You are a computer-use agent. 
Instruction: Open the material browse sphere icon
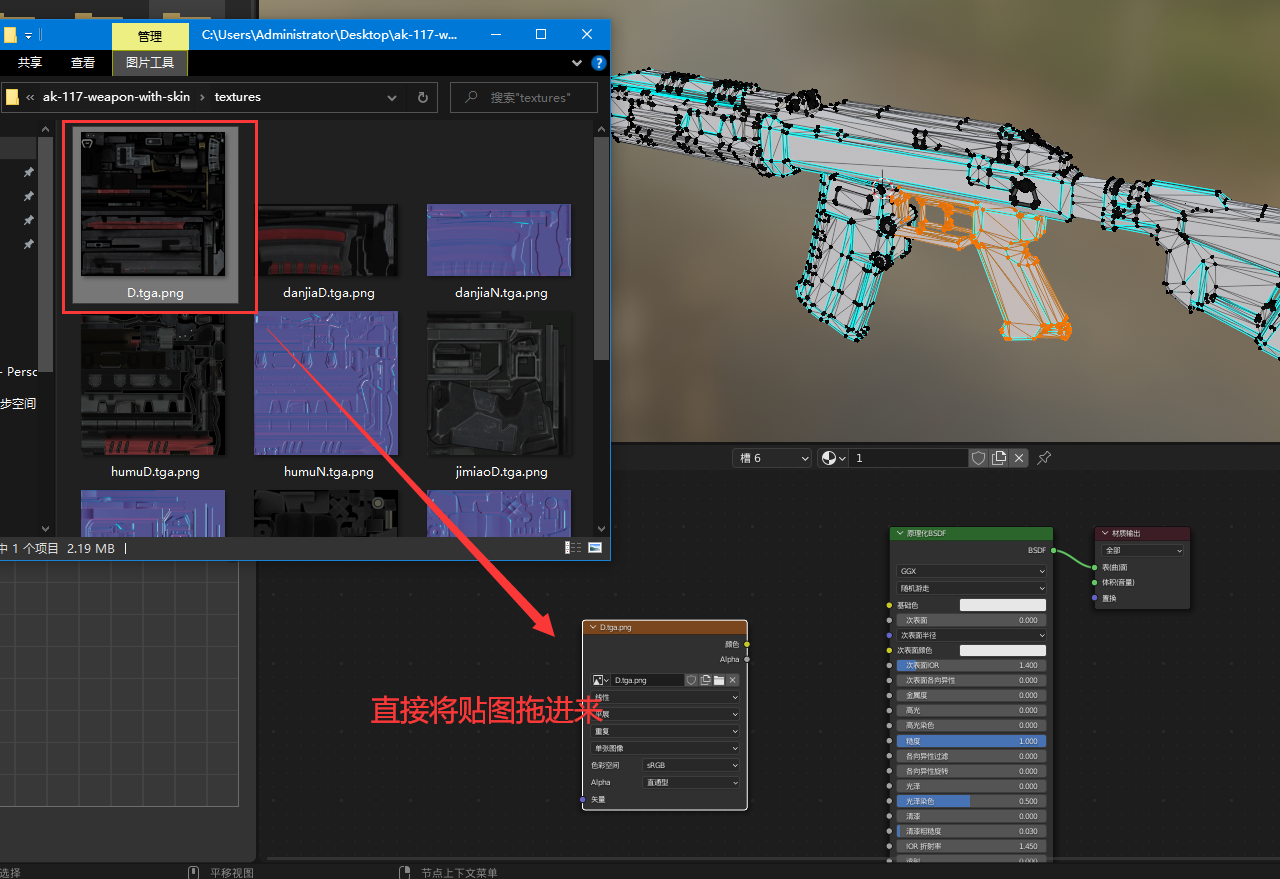(x=832, y=458)
